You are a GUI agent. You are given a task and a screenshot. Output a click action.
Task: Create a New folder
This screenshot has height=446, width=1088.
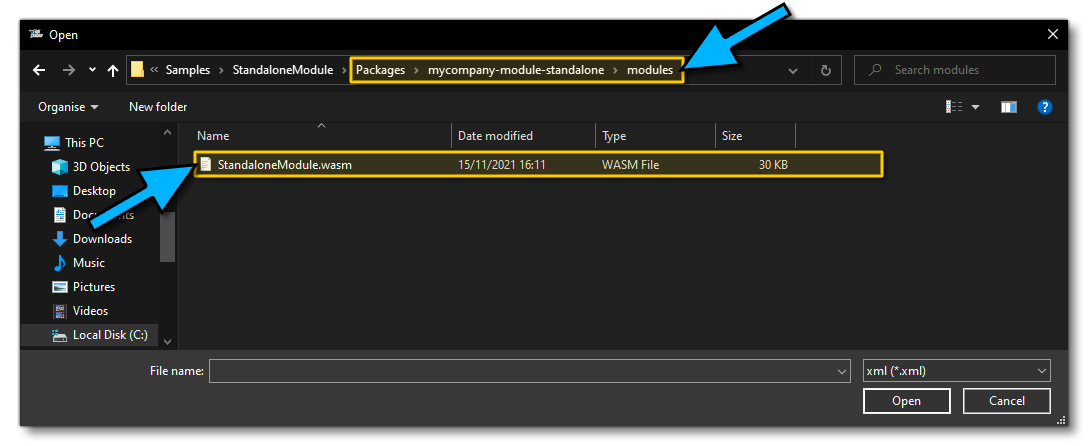point(158,107)
